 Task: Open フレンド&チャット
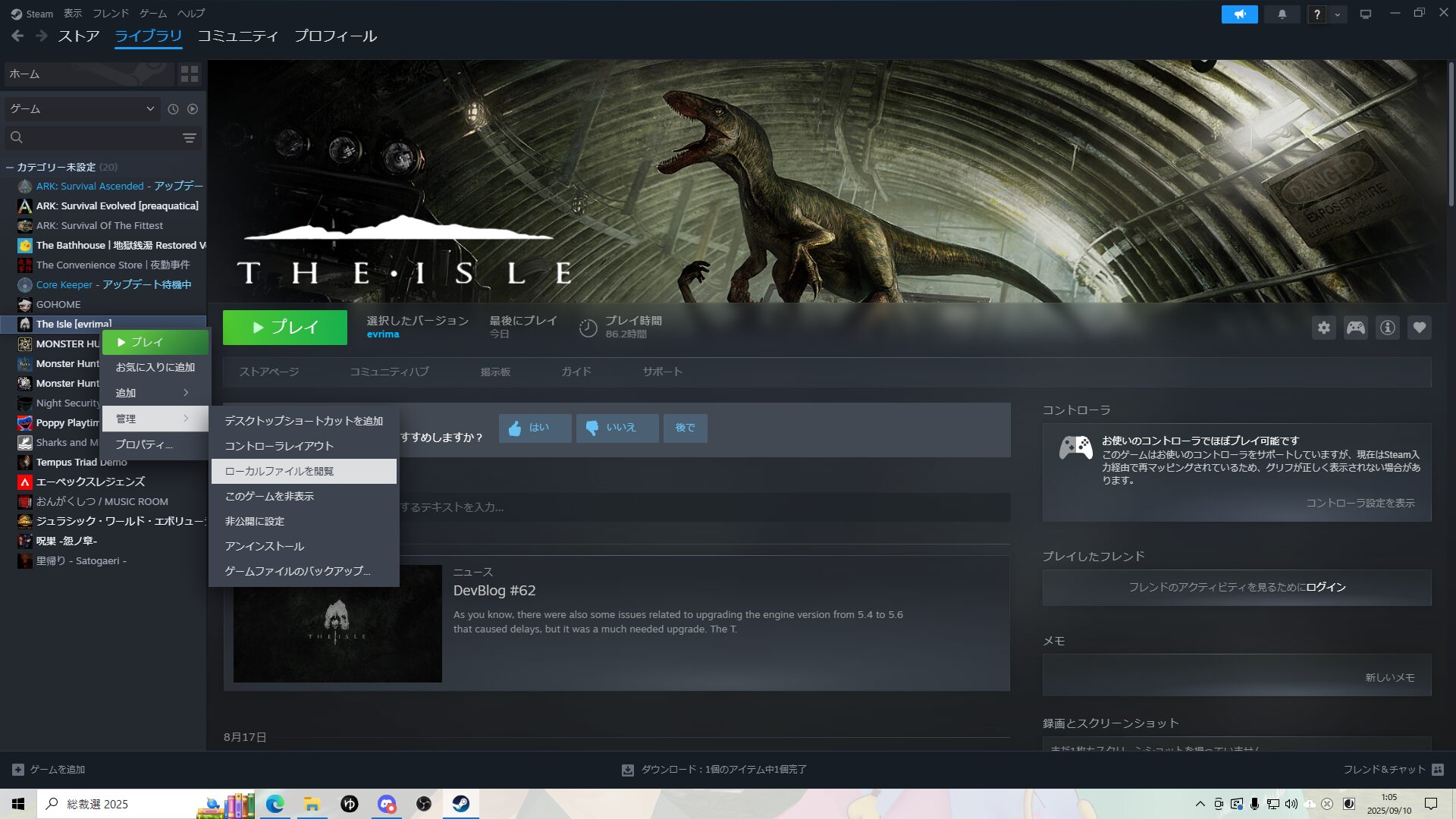(x=1392, y=770)
